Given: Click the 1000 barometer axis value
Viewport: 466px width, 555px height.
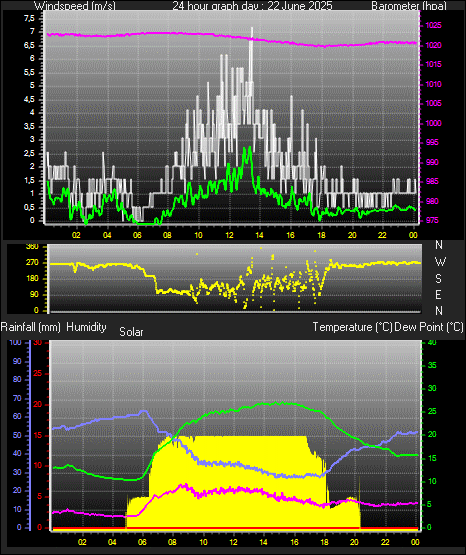Looking at the screenshot, I should 434,123.
